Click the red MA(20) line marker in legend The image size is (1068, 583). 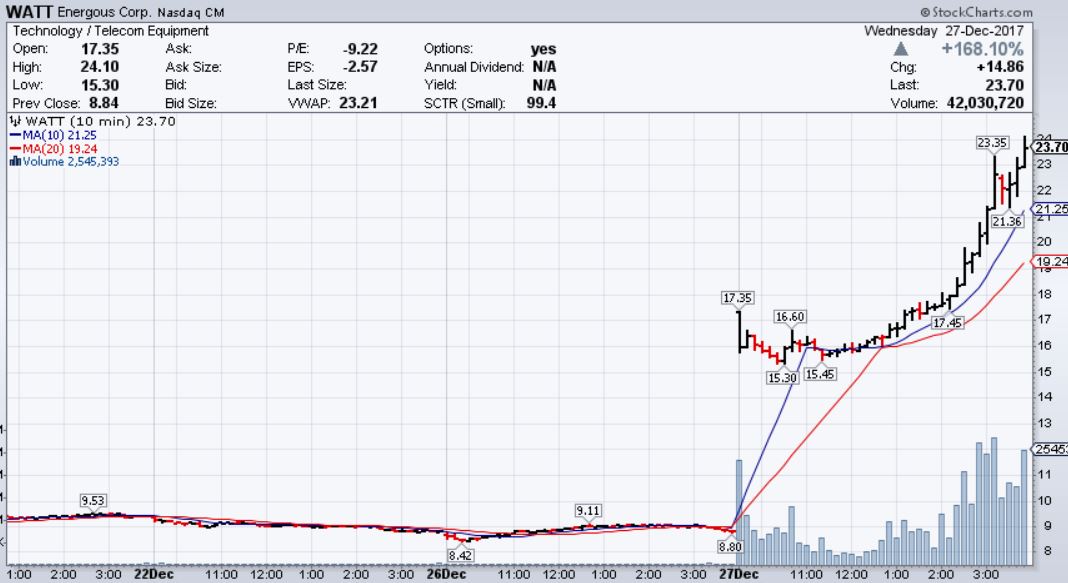14,148
